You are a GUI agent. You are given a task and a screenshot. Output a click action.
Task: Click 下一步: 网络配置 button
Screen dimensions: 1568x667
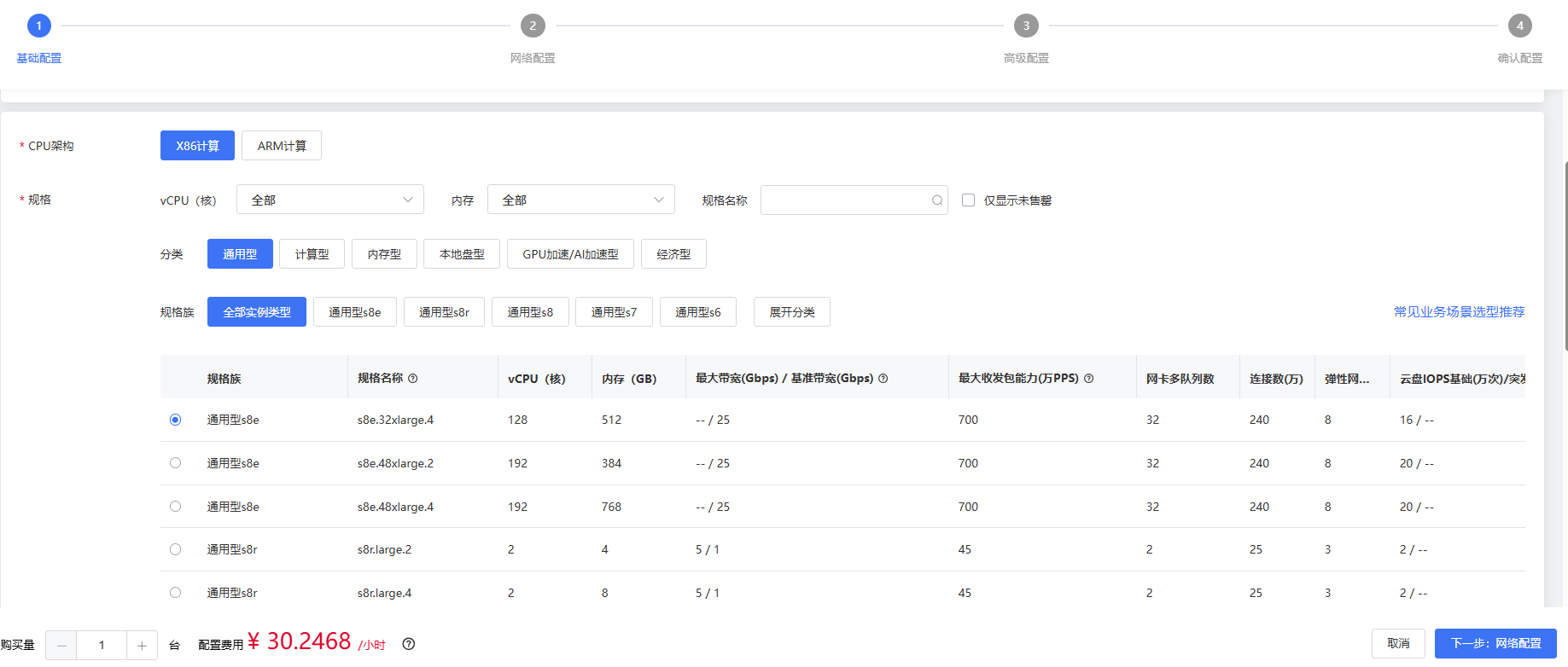pos(1495,643)
